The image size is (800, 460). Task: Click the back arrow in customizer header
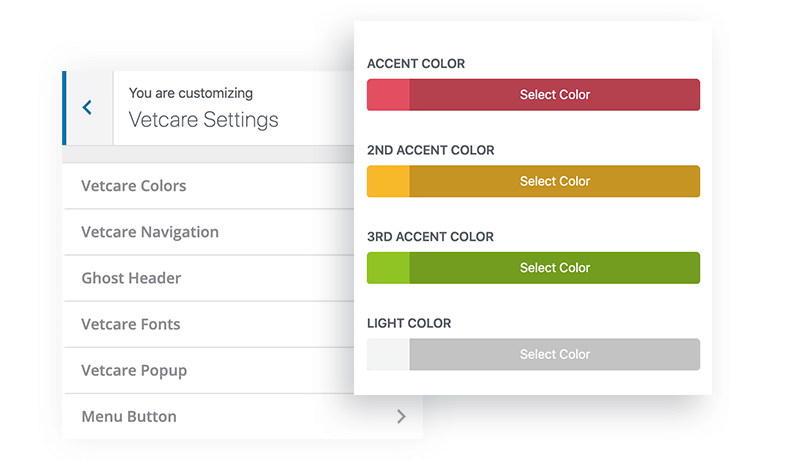tap(87, 108)
